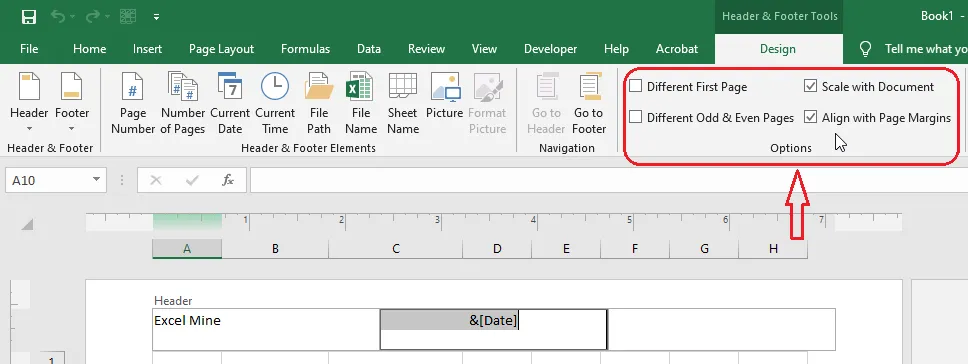Viewport: 968px width, 364px height.
Task: Insert Sheet Name element
Action: coord(403,104)
